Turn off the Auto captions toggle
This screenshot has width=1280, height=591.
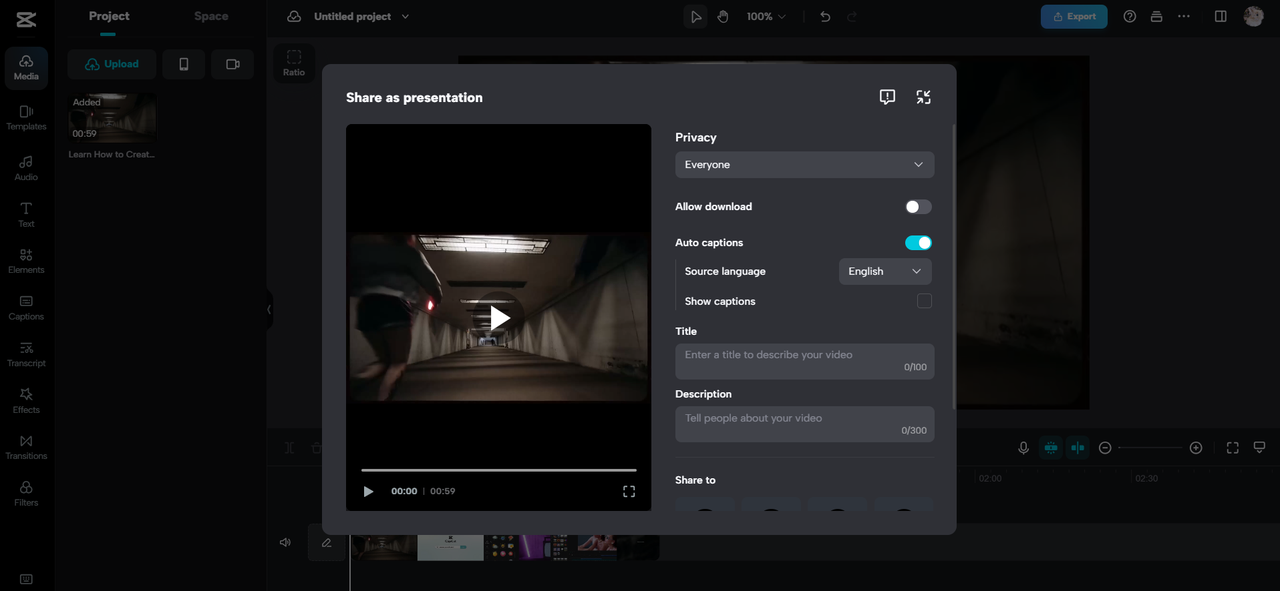[x=918, y=243]
